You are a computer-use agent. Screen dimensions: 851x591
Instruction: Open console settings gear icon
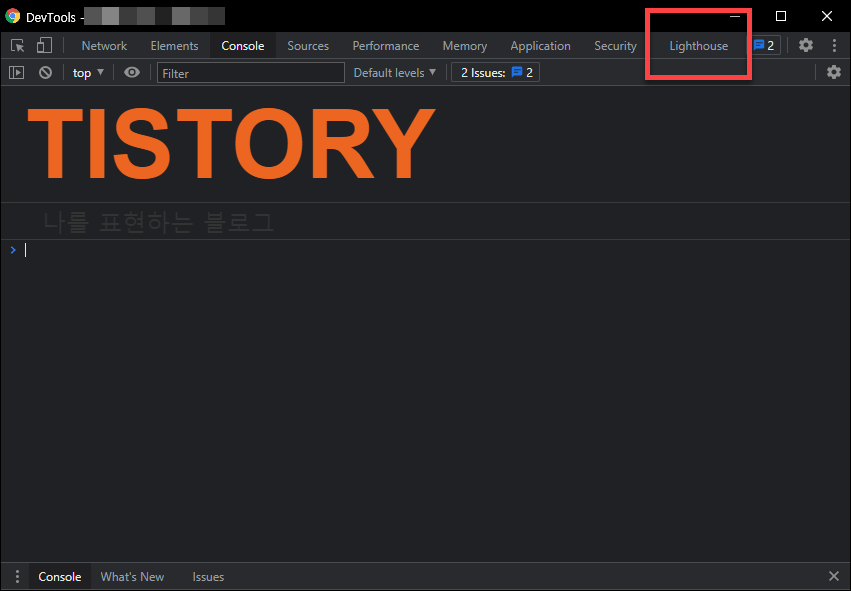click(x=834, y=72)
